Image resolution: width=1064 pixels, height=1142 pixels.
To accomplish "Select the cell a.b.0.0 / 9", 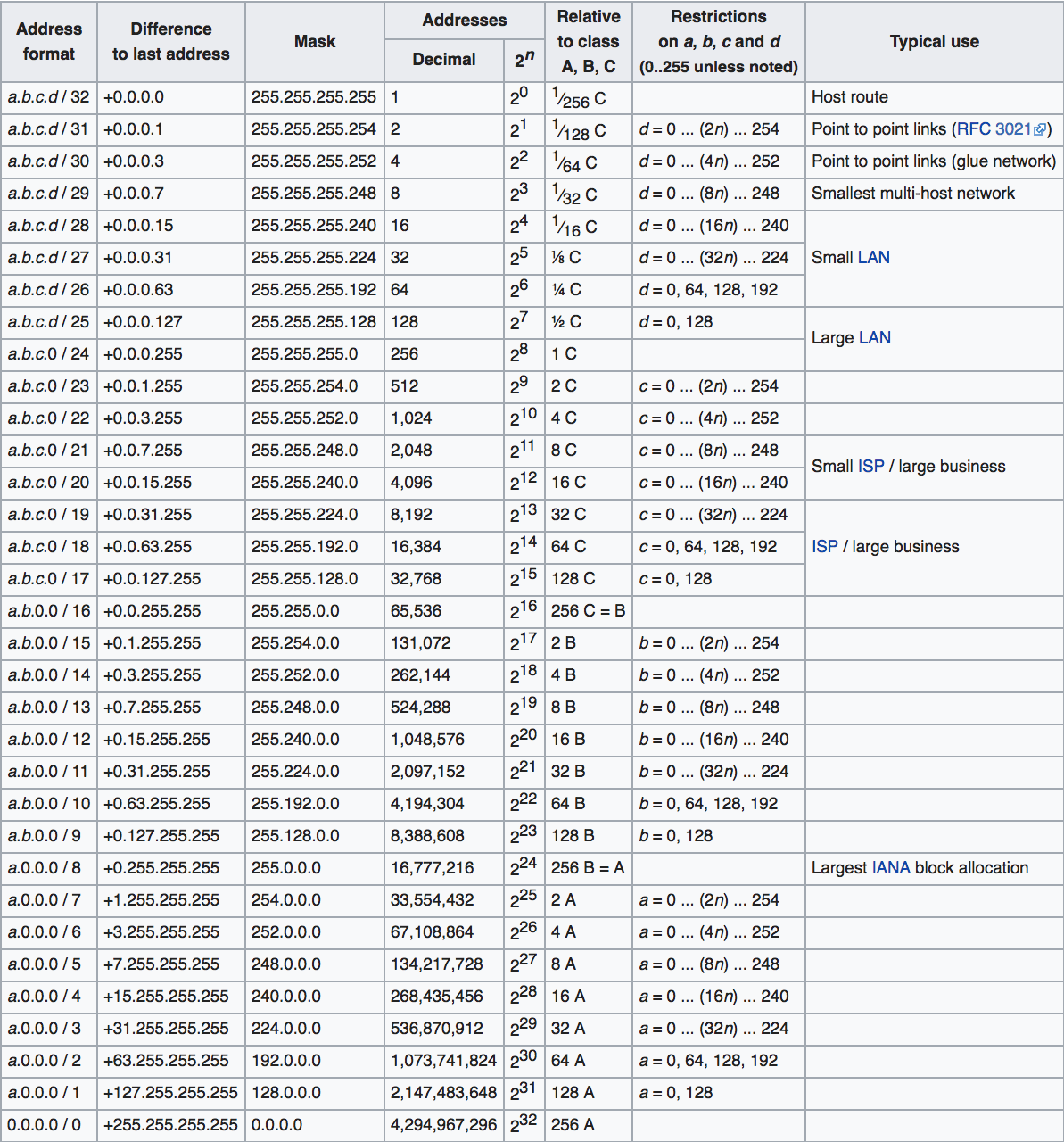I will coord(49,836).
